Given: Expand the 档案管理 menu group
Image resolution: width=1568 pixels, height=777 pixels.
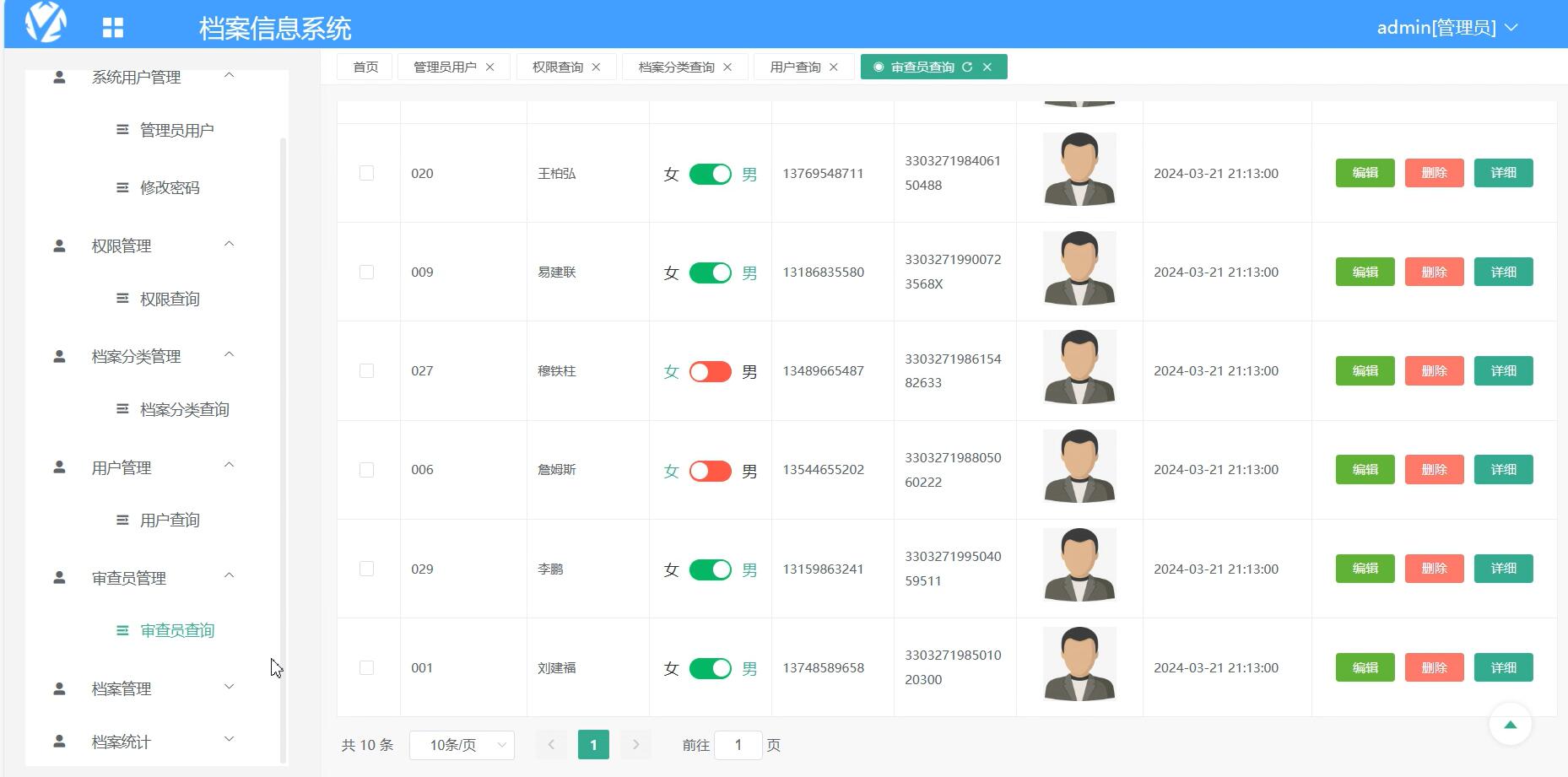Looking at the screenshot, I should [229, 688].
